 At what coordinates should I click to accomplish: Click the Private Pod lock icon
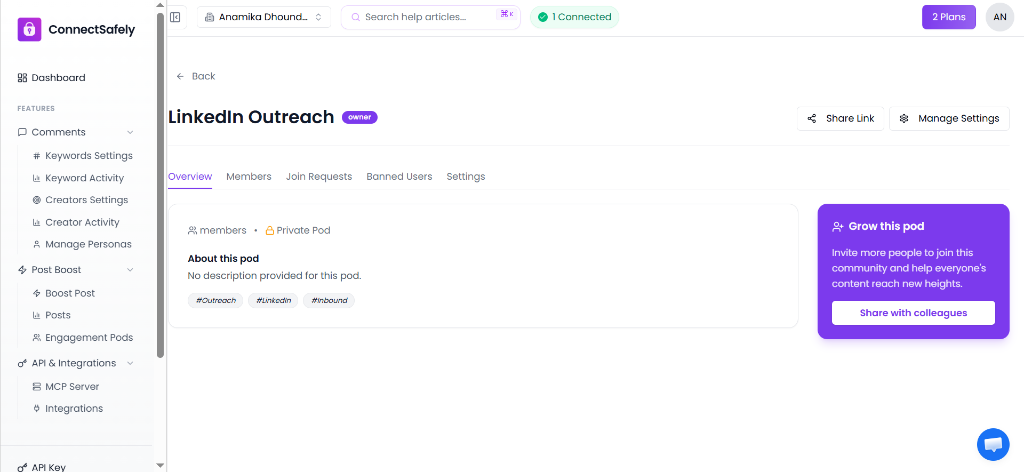[x=270, y=230]
